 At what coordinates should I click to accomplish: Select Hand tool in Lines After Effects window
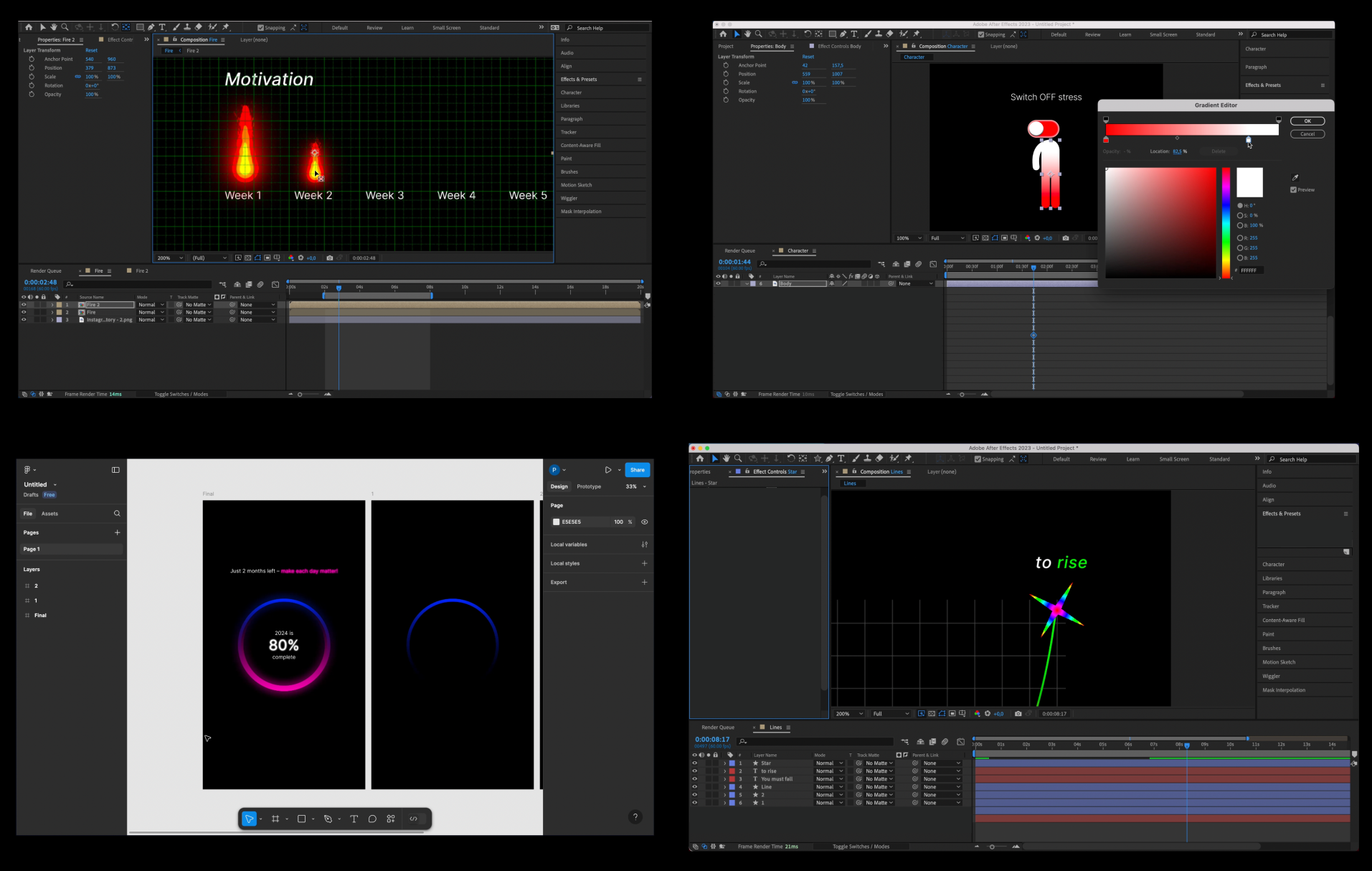727,458
